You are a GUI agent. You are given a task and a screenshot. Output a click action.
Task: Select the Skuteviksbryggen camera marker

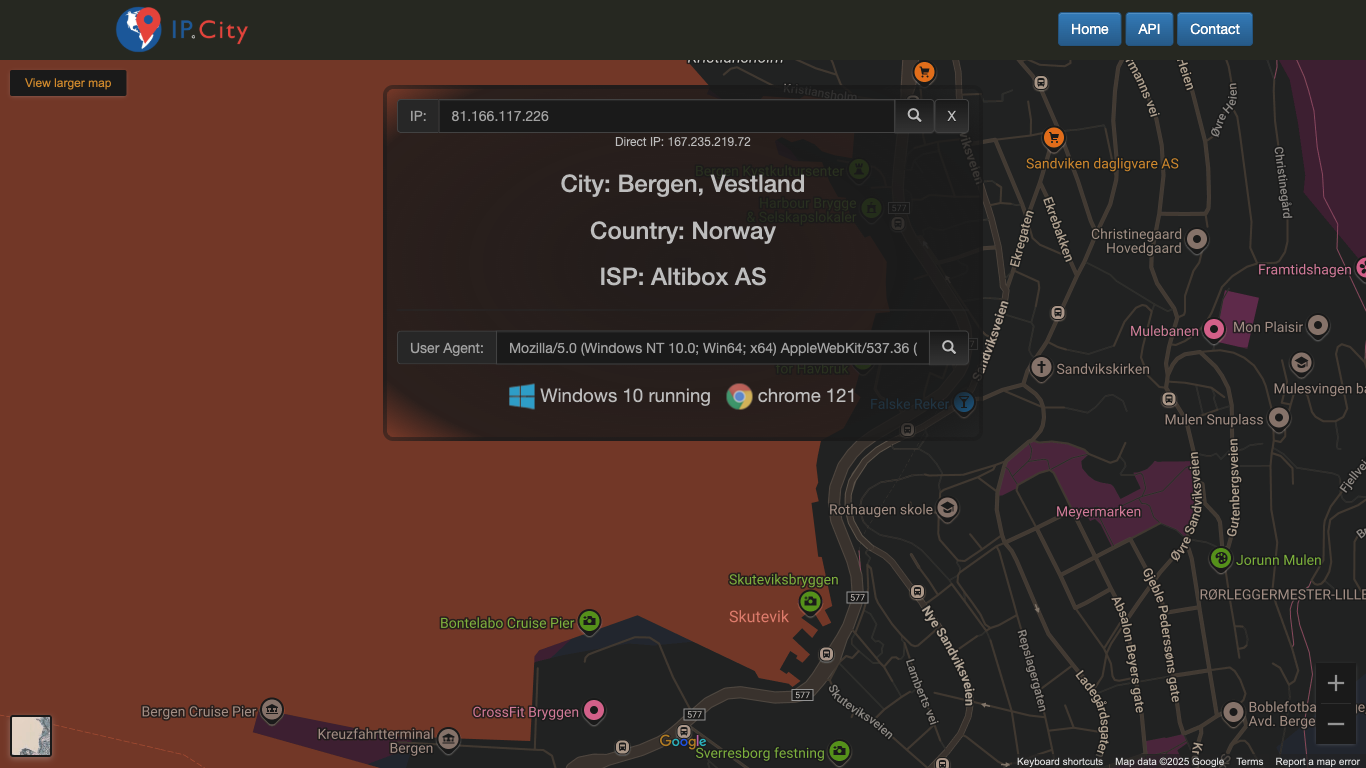810,602
